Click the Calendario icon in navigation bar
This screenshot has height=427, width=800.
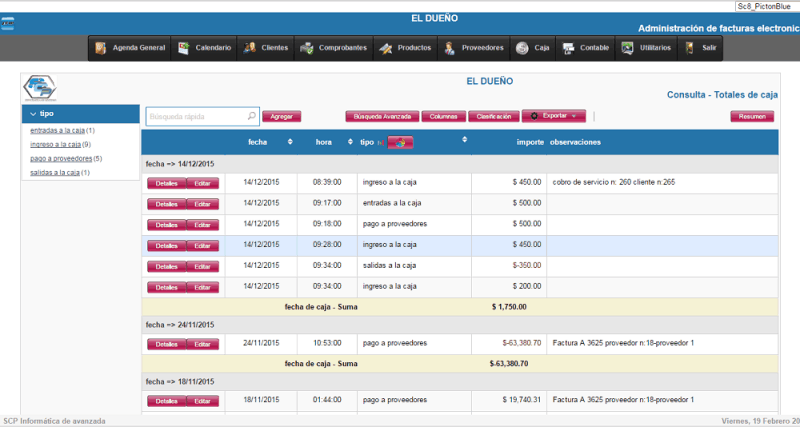pos(184,48)
